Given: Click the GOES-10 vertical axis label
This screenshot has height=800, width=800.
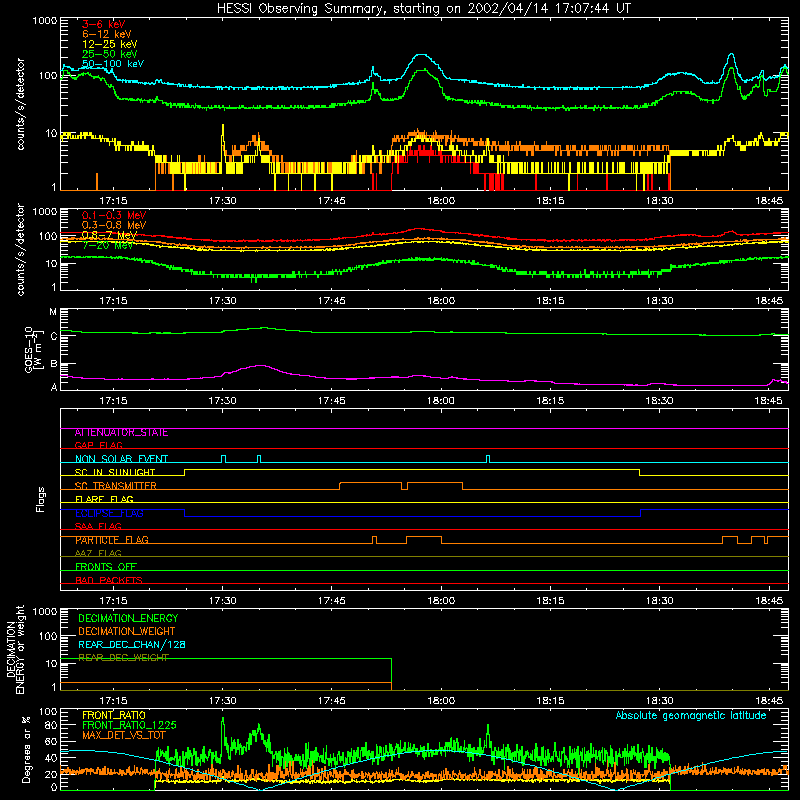Looking at the screenshot, I should (33, 349).
